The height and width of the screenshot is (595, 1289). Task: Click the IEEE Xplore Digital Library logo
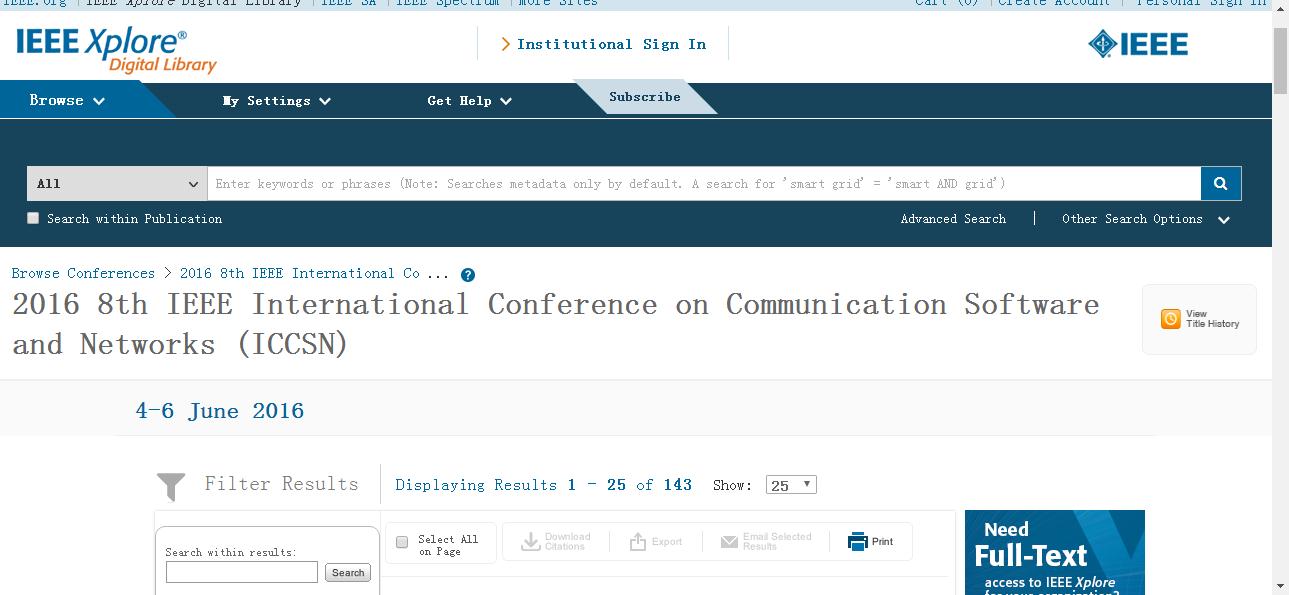(x=116, y=50)
